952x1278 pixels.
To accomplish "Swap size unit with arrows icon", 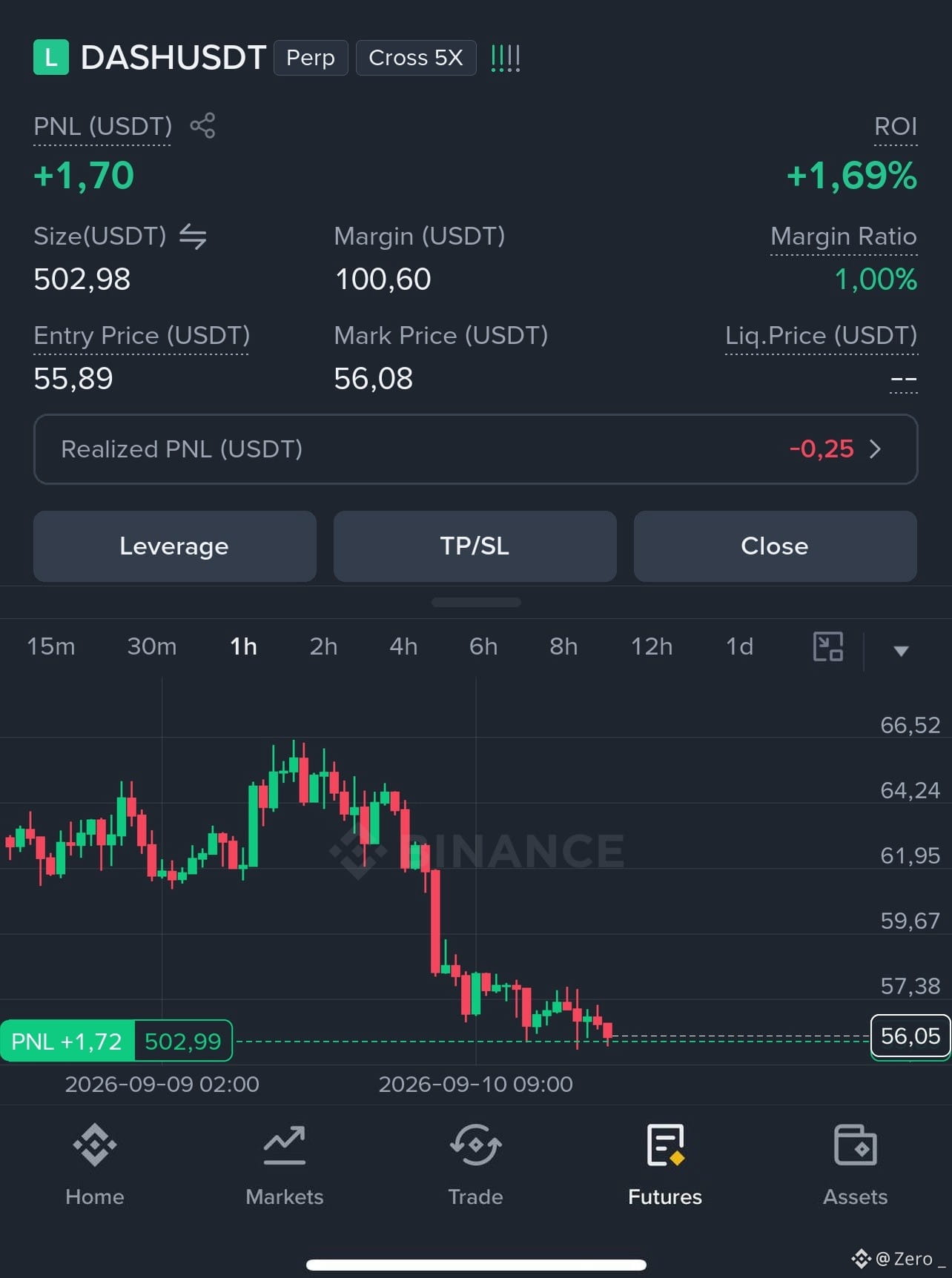I will pos(193,236).
